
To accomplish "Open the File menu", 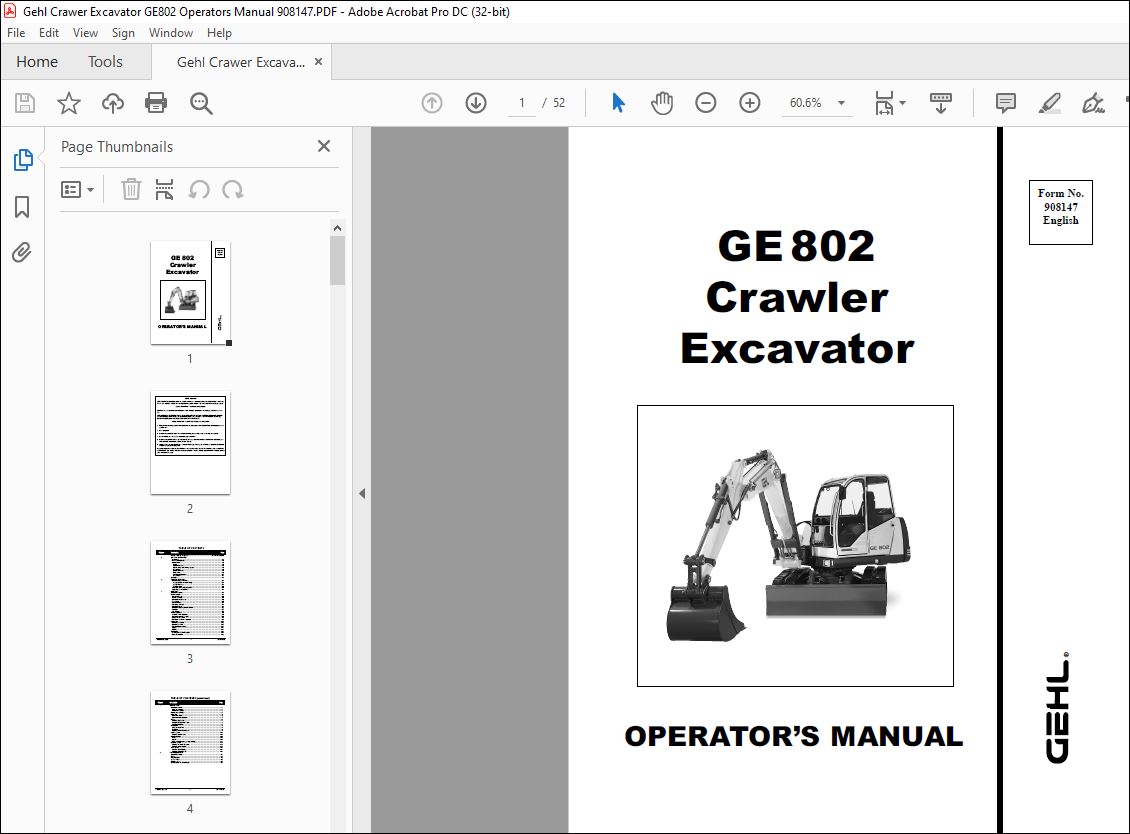I will pyautogui.click(x=16, y=32).
